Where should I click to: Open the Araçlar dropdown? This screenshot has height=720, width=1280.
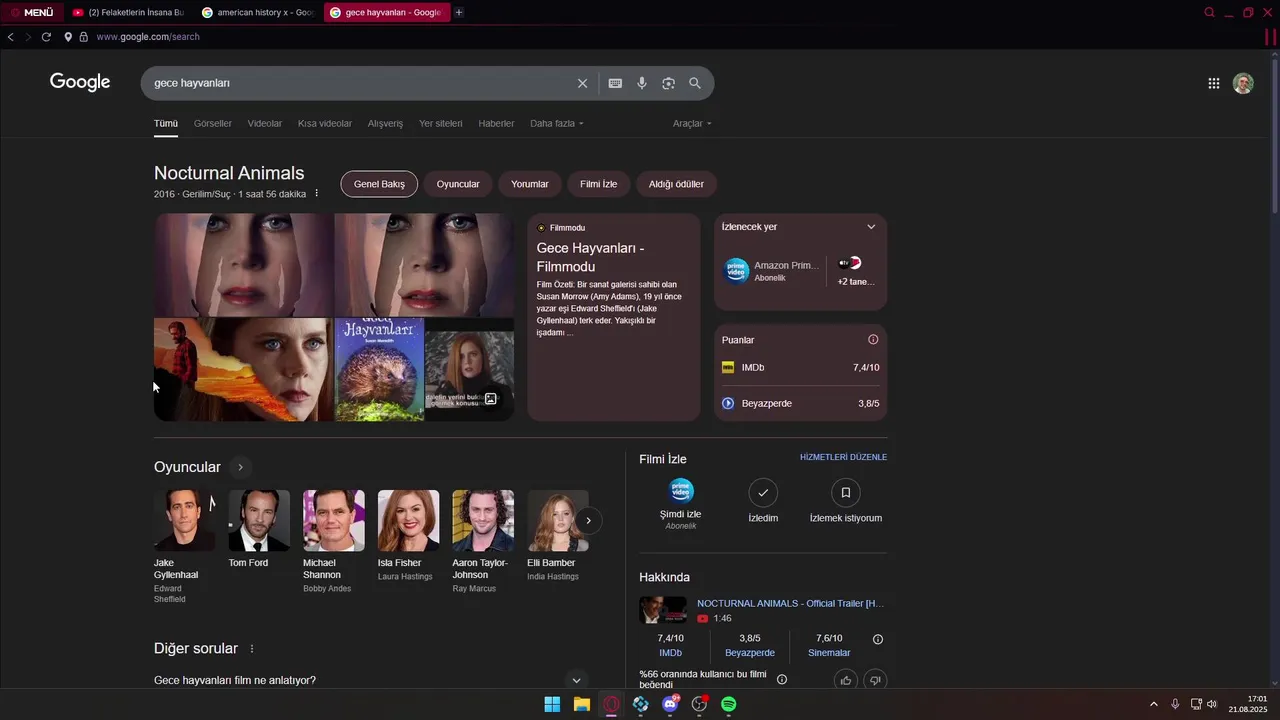(692, 123)
